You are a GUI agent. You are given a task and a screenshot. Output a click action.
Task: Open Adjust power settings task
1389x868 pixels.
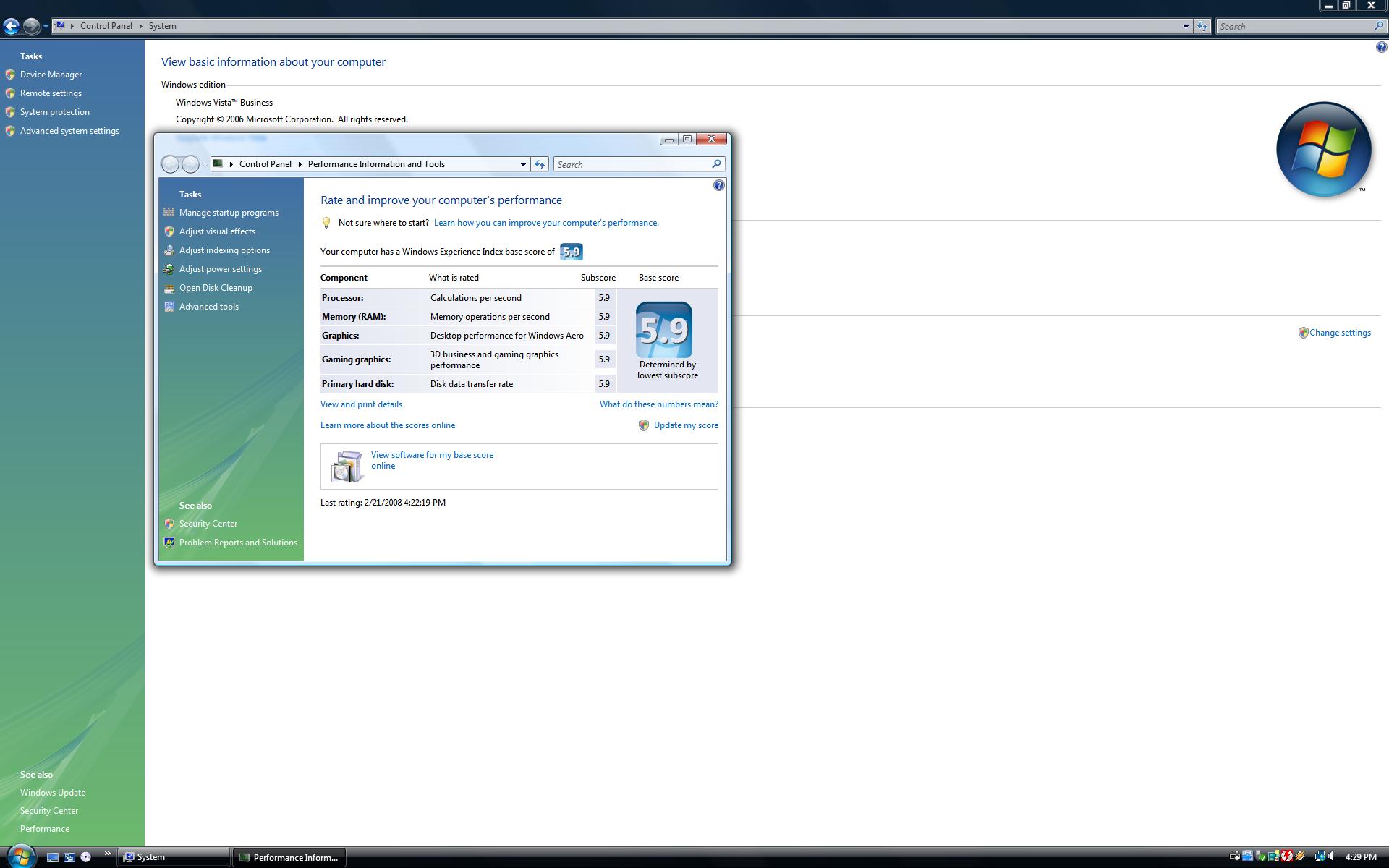click(x=221, y=269)
